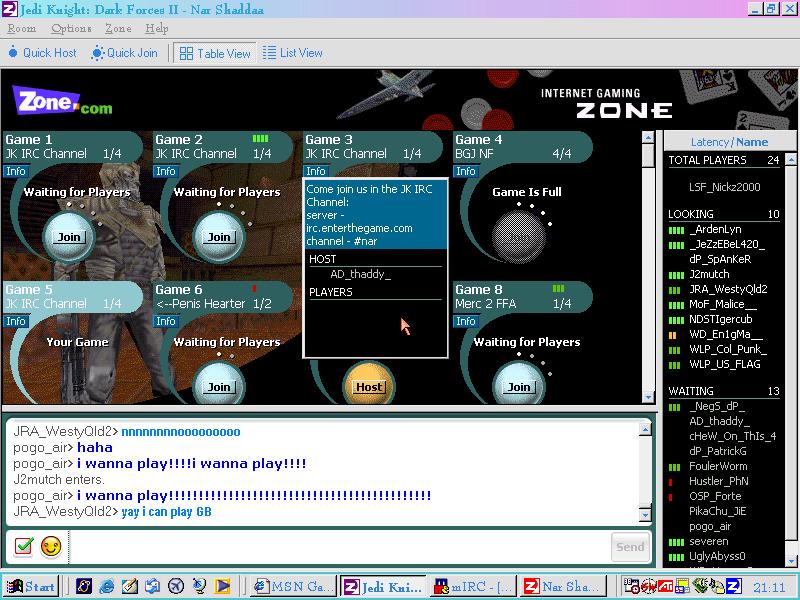800x600 pixels.
Task: Select player _JeZzEBeL420_ in list
Action: [727, 244]
